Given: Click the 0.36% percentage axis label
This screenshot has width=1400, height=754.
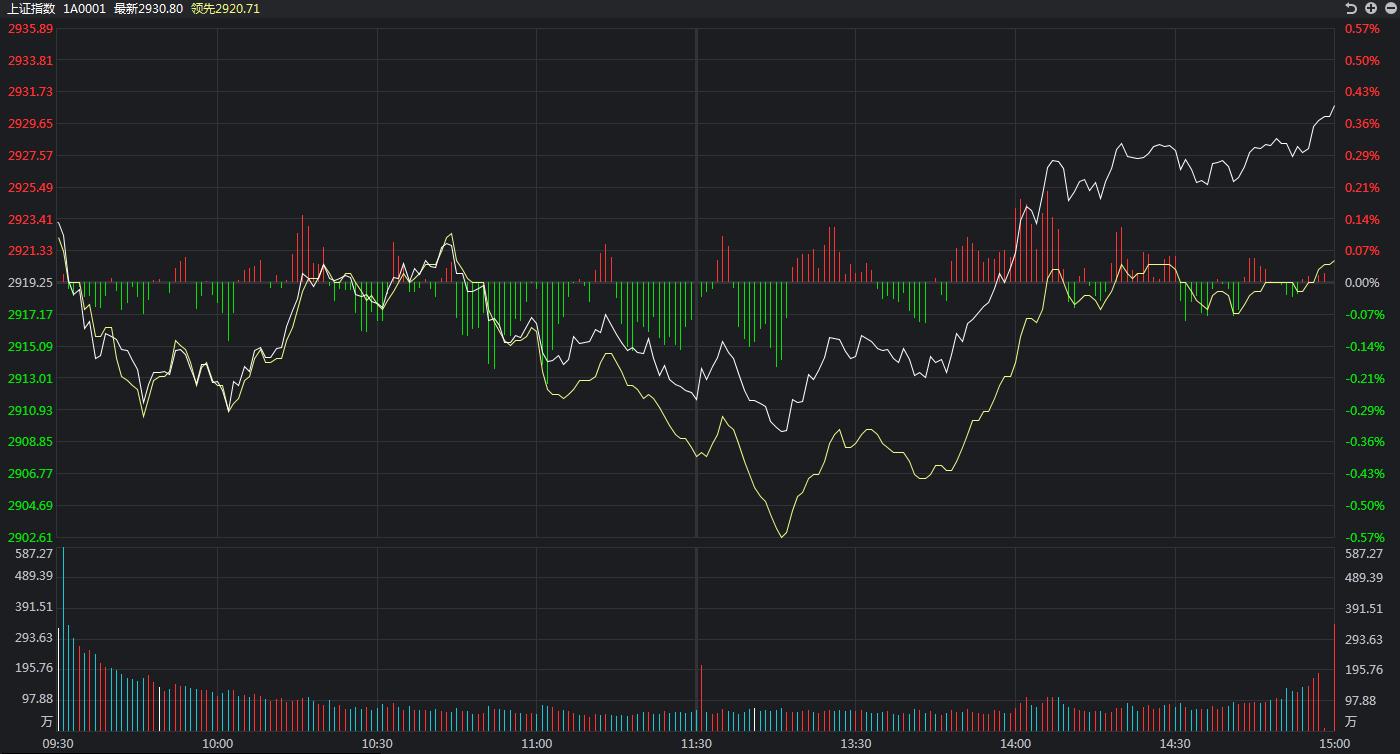Looking at the screenshot, I should click(x=1362, y=124).
